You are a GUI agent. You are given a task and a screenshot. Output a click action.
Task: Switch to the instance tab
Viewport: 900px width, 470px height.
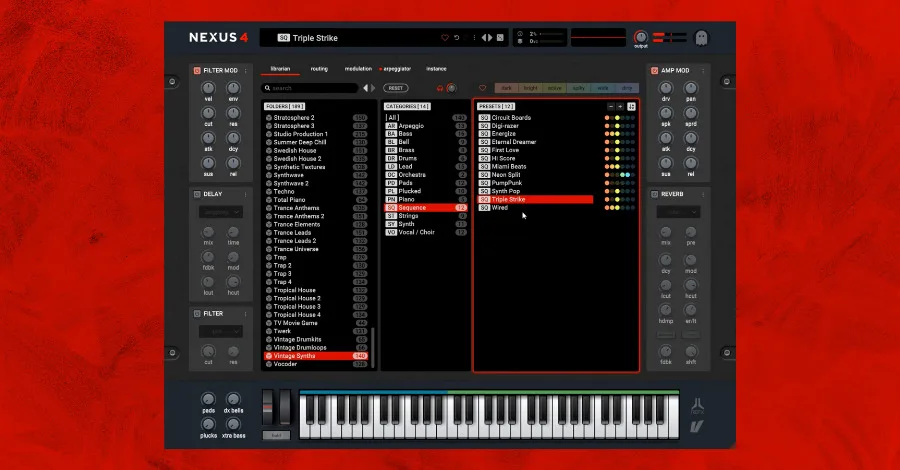coord(436,69)
